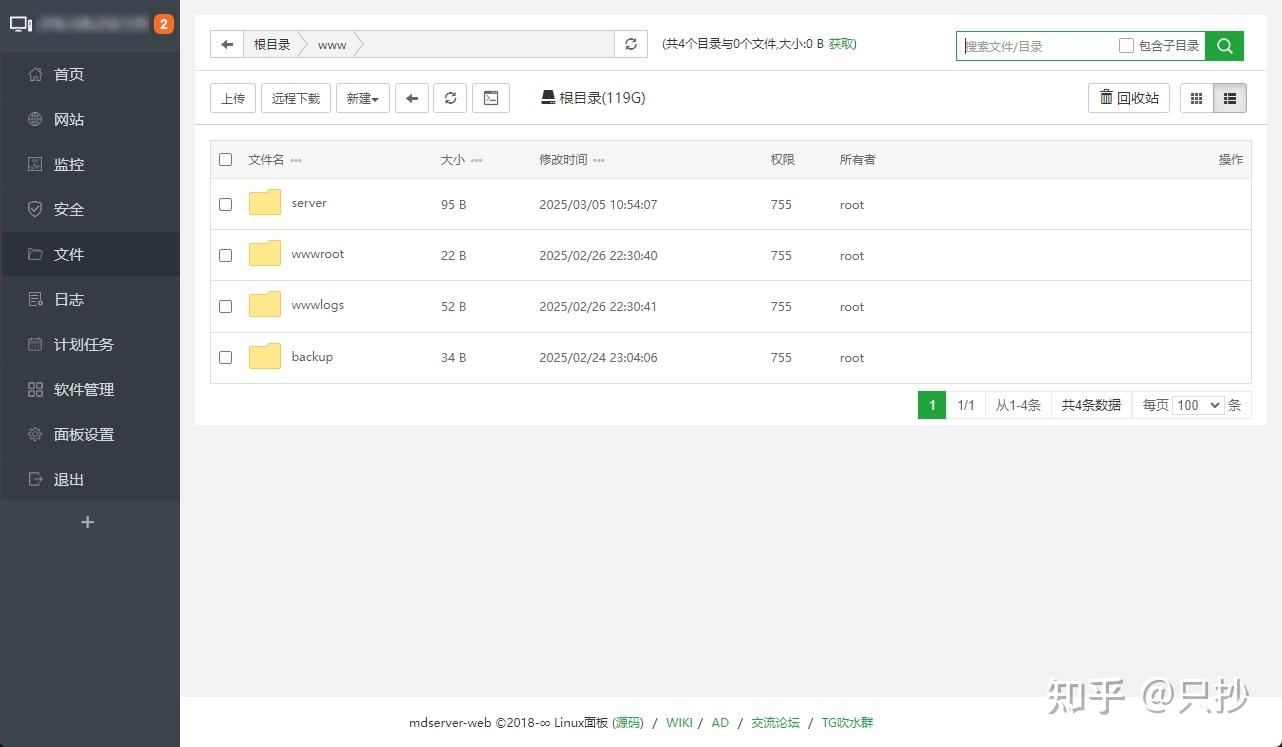This screenshot has height=747, width=1282.
Task: Open sort options for 文件名 column
Action: [297, 159]
